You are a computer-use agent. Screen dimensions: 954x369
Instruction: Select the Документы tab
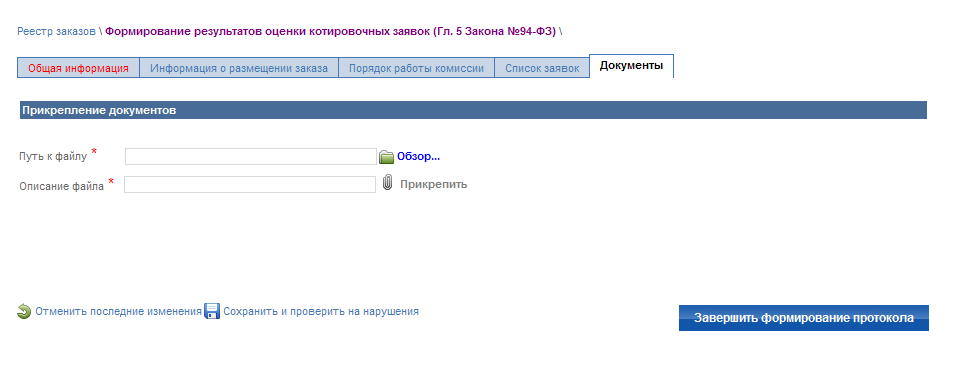coord(632,66)
